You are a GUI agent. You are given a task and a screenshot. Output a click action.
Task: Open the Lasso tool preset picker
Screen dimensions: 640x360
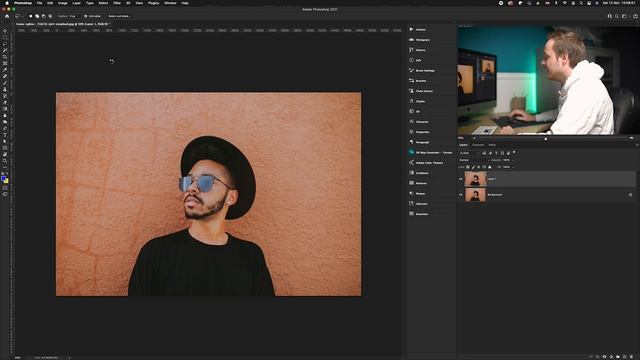(19, 16)
